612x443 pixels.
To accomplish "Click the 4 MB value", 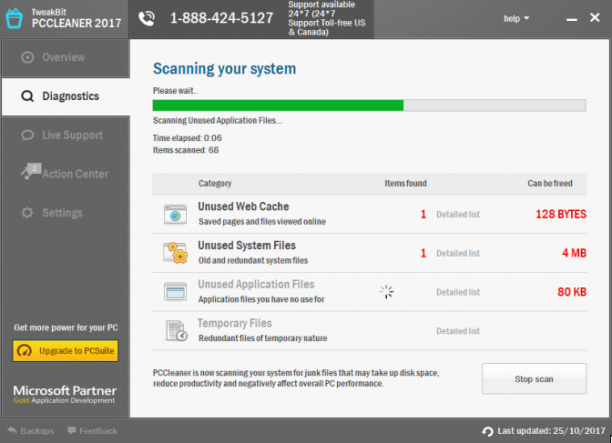I will pyautogui.click(x=574, y=253).
